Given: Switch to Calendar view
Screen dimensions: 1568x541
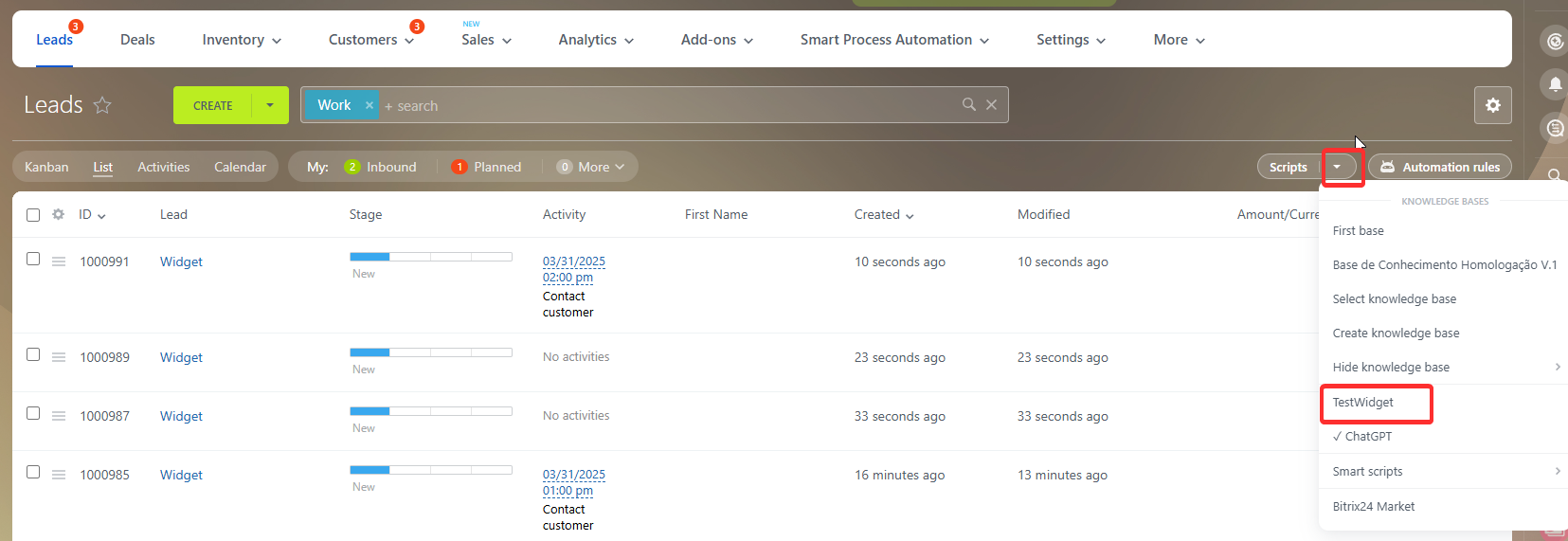Looking at the screenshot, I should pos(240,167).
